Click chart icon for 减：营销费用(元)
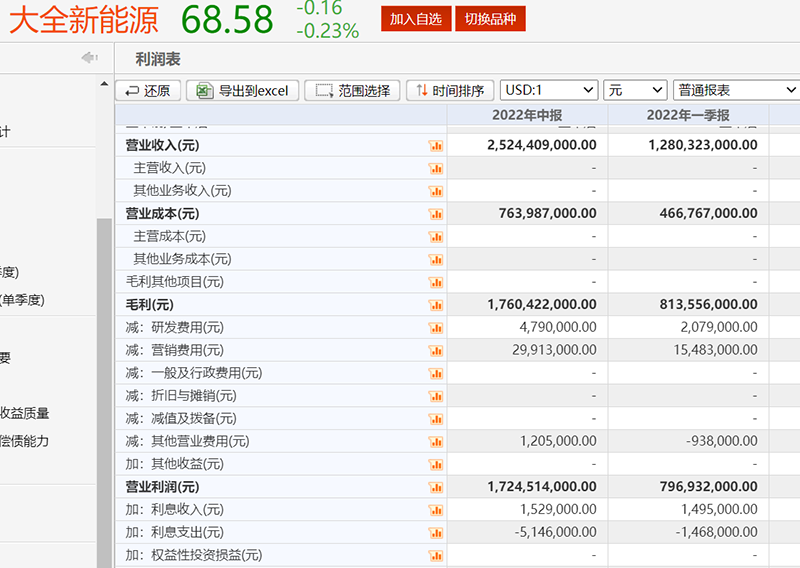The image size is (800, 568). pos(435,351)
